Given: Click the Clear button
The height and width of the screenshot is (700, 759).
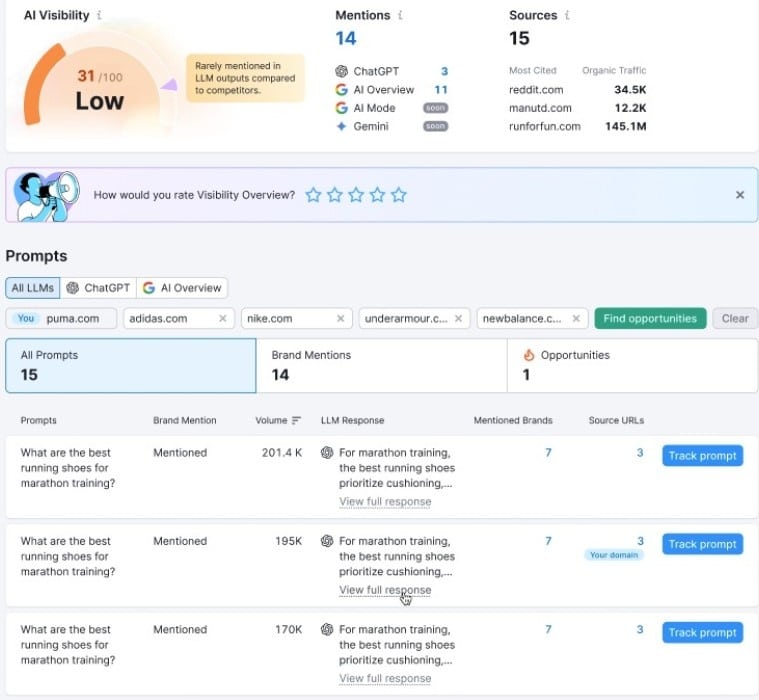Looking at the screenshot, I should coord(735,319).
